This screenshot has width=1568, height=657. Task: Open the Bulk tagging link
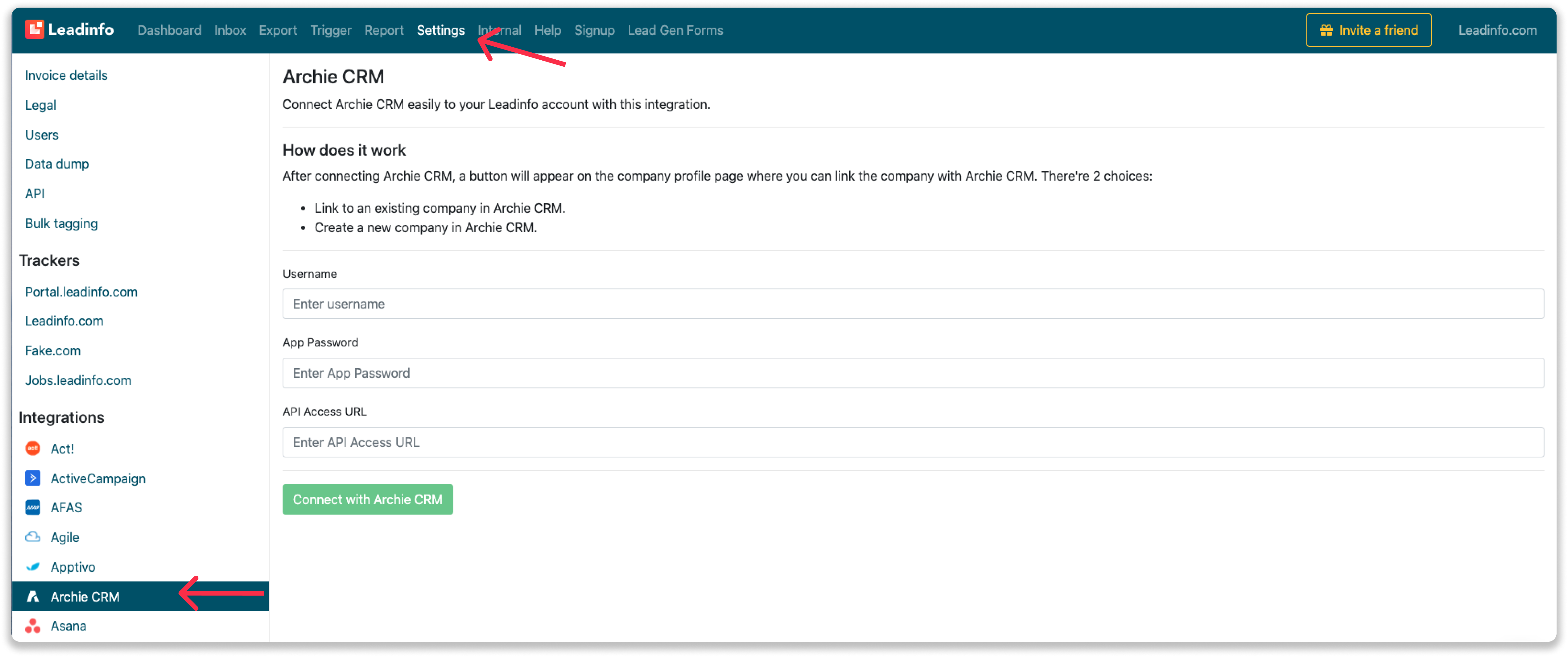pos(61,223)
